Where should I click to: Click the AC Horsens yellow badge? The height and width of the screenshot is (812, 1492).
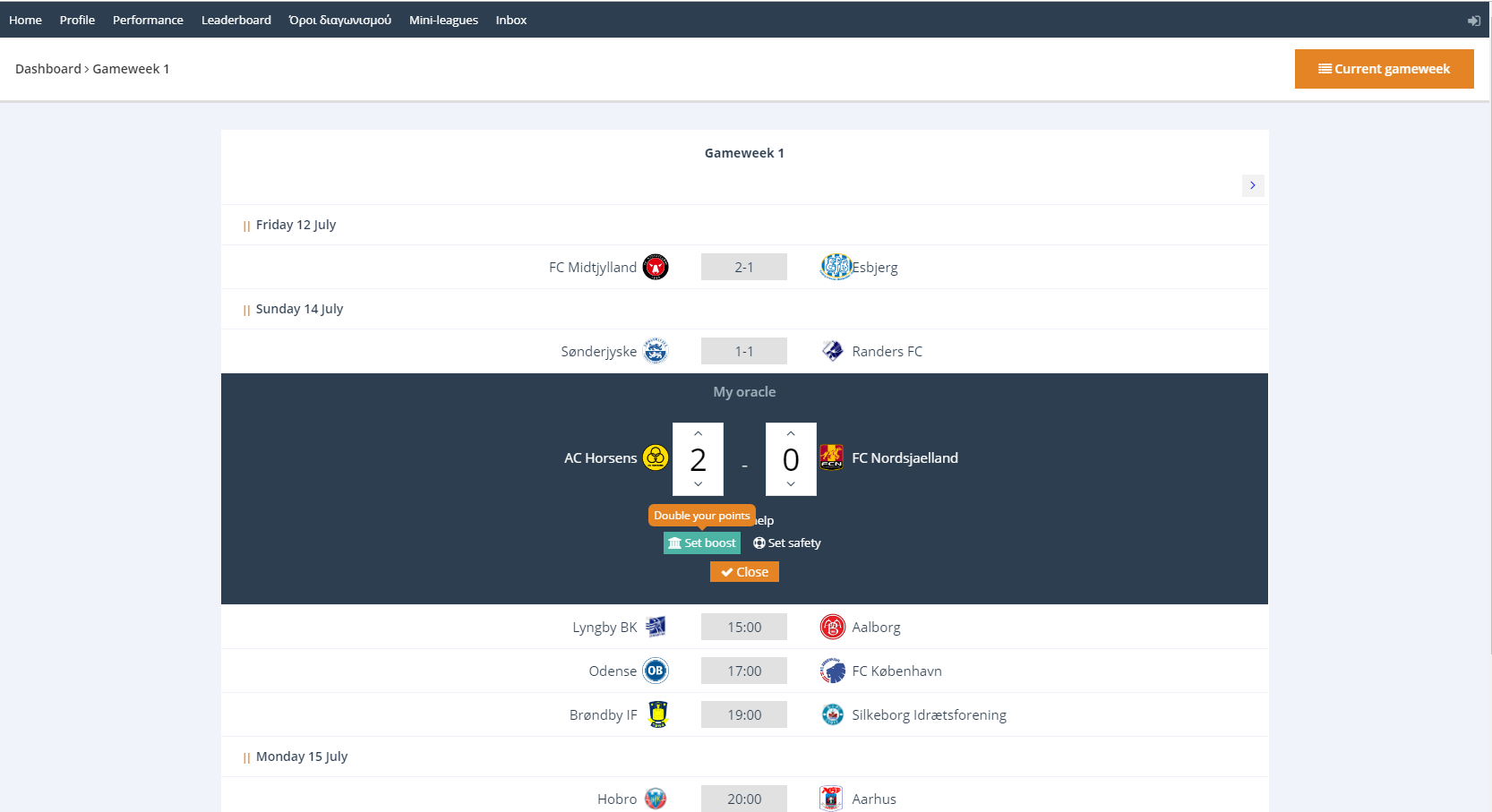[x=656, y=457]
